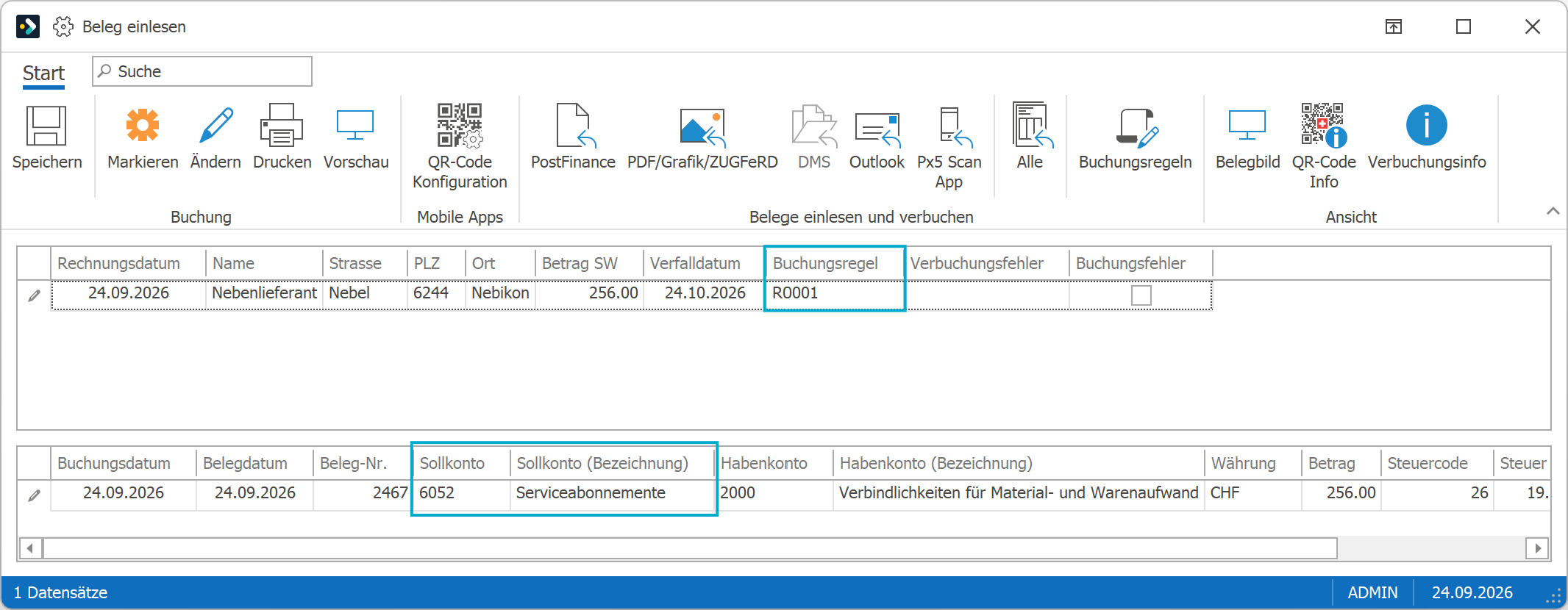The width and height of the screenshot is (1568, 610).
Task: Click the 2000 Habenkonto cell
Action: (x=774, y=493)
